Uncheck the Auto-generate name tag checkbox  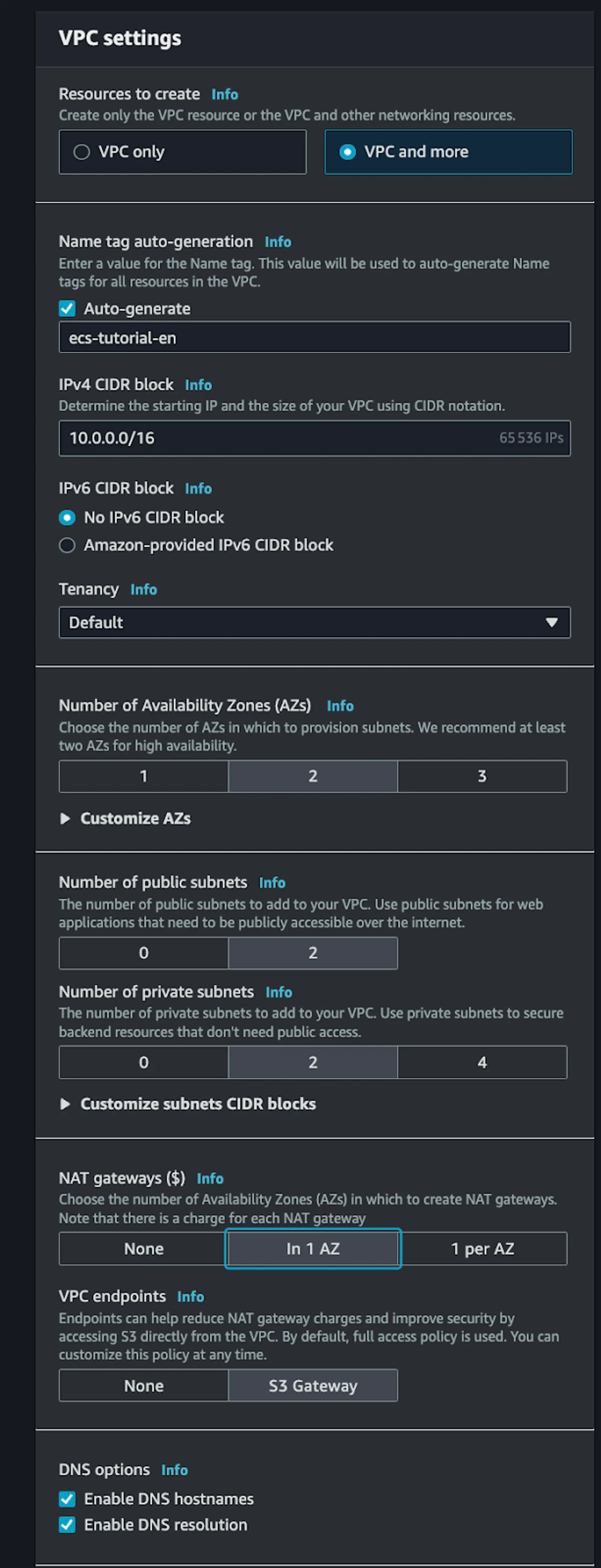(67, 308)
